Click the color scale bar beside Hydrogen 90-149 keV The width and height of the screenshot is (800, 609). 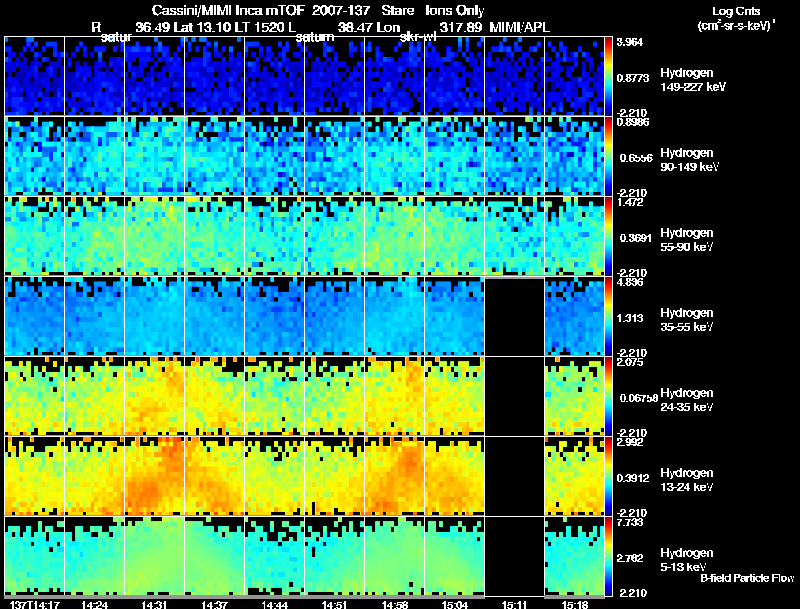(608, 156)
